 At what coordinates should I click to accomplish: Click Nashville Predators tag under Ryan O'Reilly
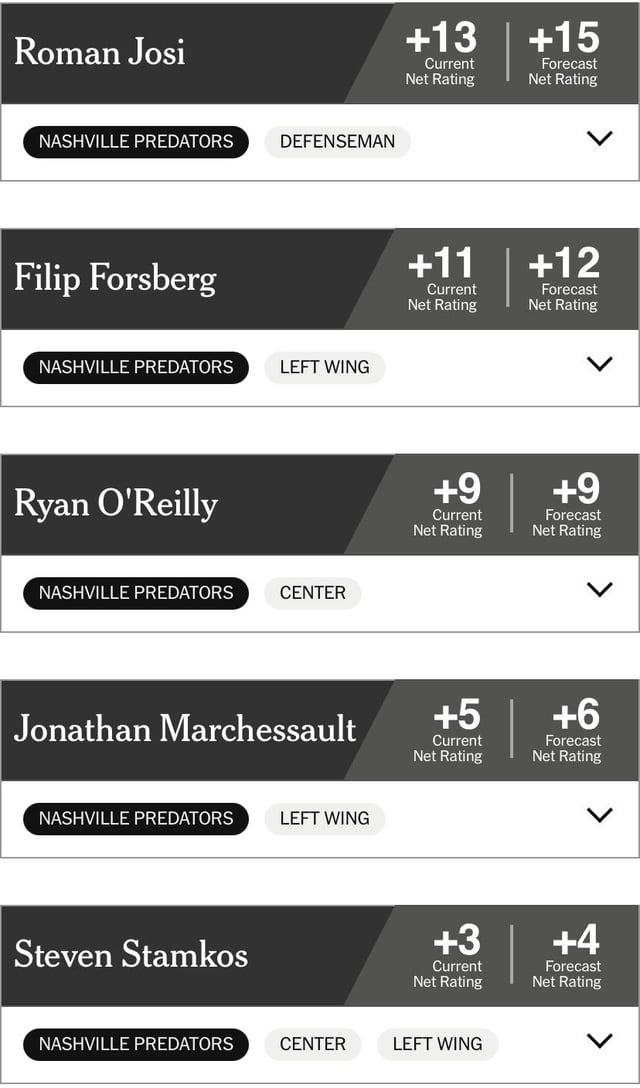[136, 593]
